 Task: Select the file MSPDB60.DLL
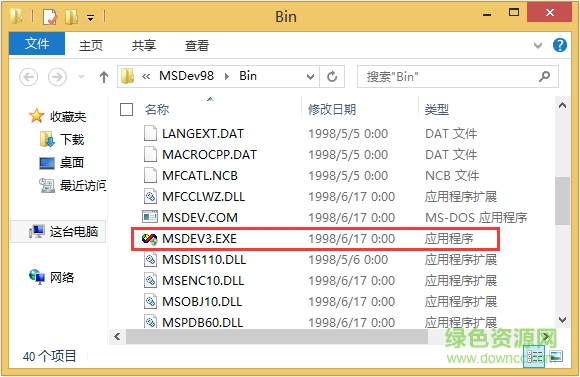point(203,323)
